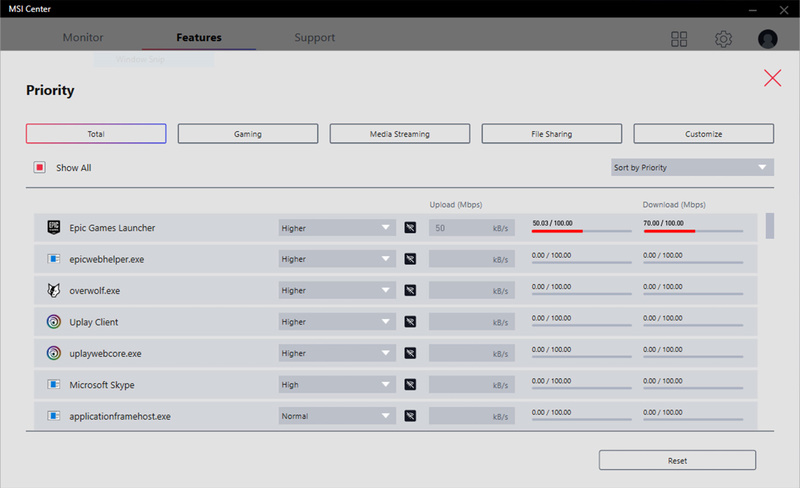800x488 pixels.
Task: Click the Uplay Client swirl icon
Action: click(54, 322)
